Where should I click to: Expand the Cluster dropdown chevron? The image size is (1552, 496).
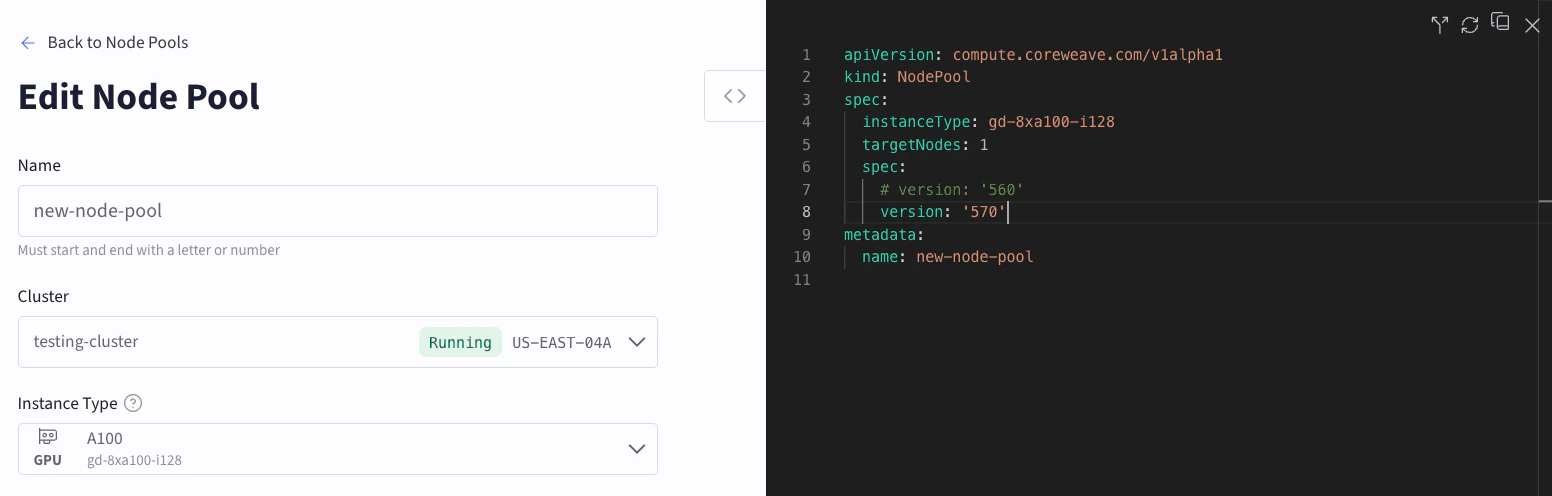pyautogui.click(x=637, y=342)
